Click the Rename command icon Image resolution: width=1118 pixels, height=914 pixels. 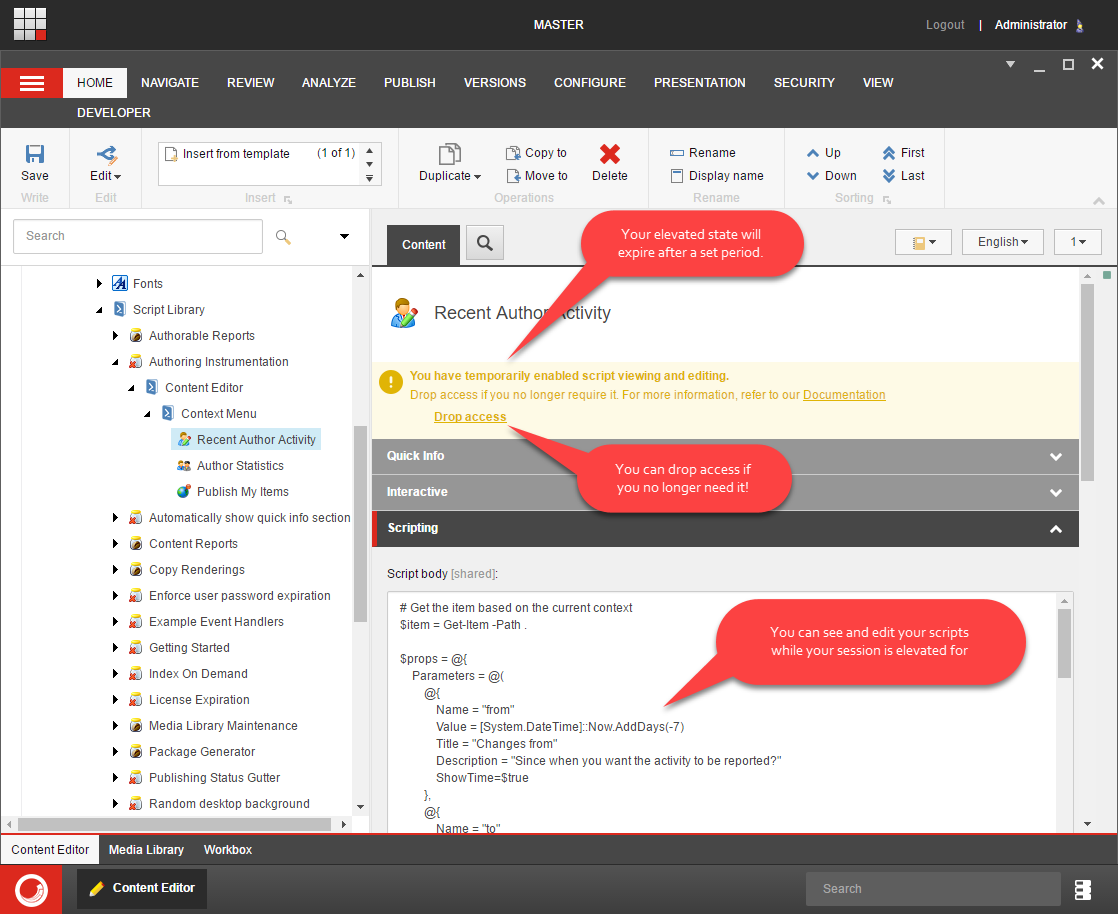click(x=677, y=153)
